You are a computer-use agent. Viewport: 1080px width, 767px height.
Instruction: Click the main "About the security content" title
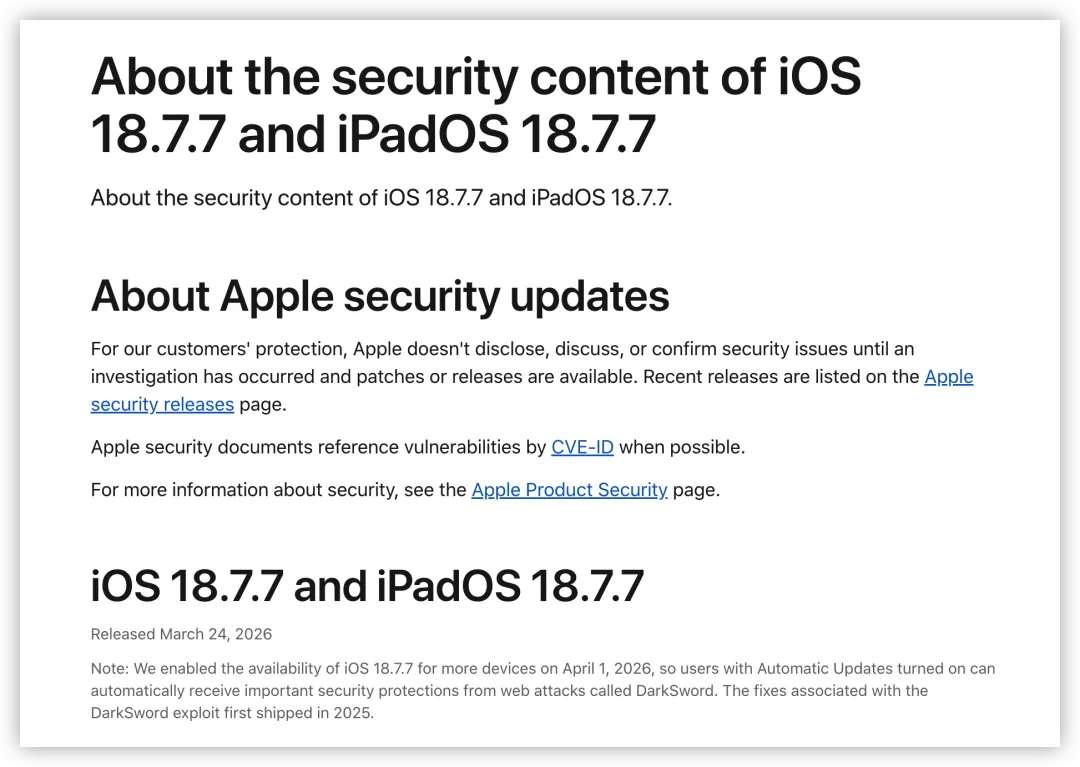[x=476, y=104]
